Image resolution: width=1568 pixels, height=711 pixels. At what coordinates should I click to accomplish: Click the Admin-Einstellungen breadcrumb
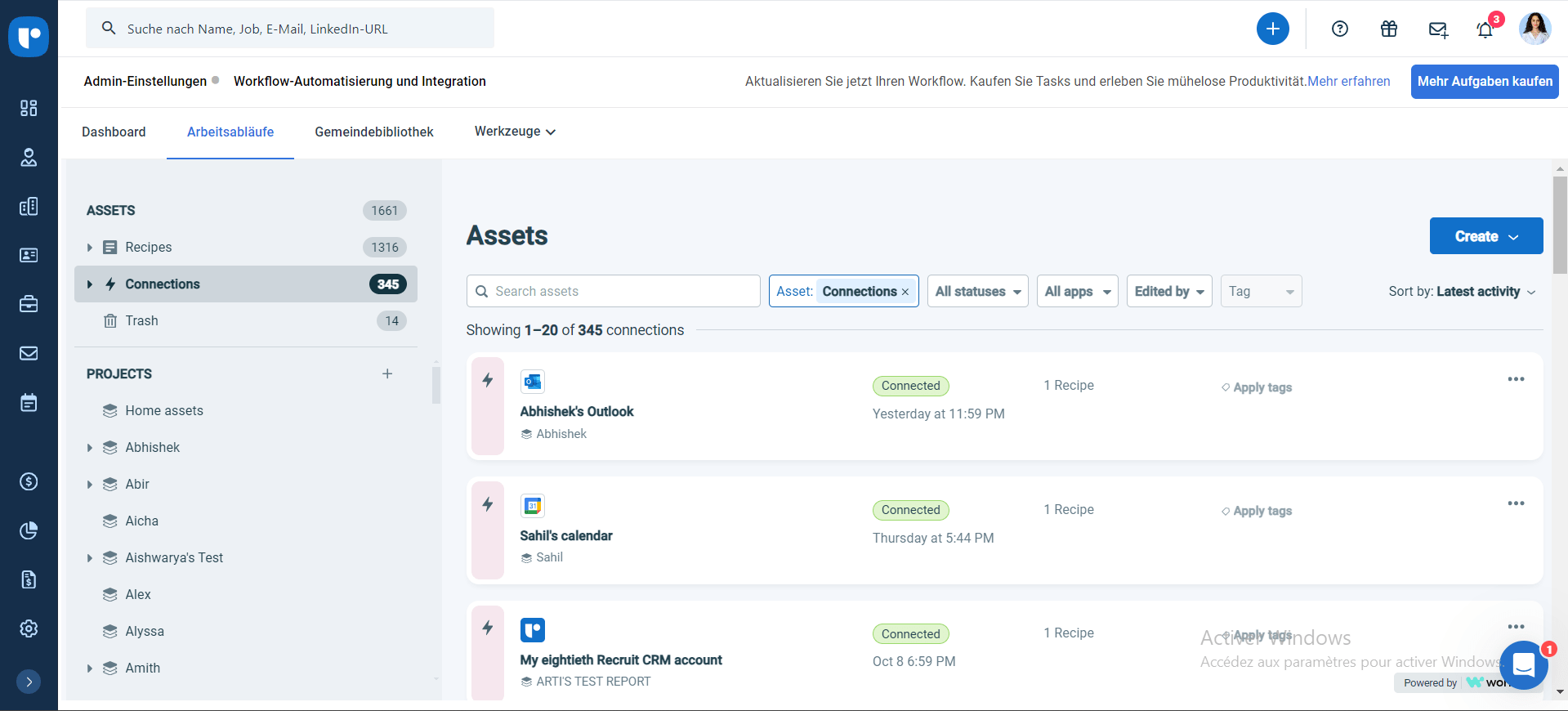(145, 81)
